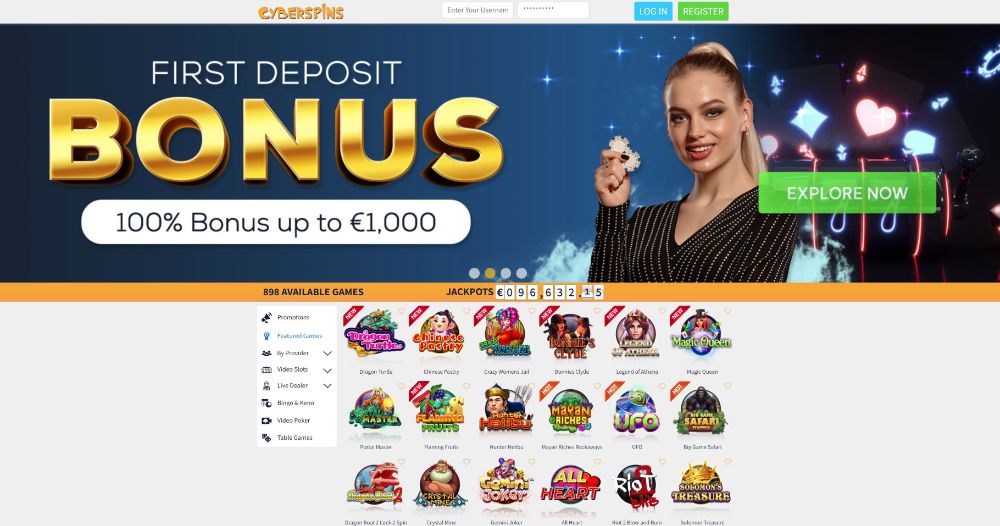This screenshot has height=526, width=1000.
Task: Click the LOG IN button
Action: click(x=653, y=11)
